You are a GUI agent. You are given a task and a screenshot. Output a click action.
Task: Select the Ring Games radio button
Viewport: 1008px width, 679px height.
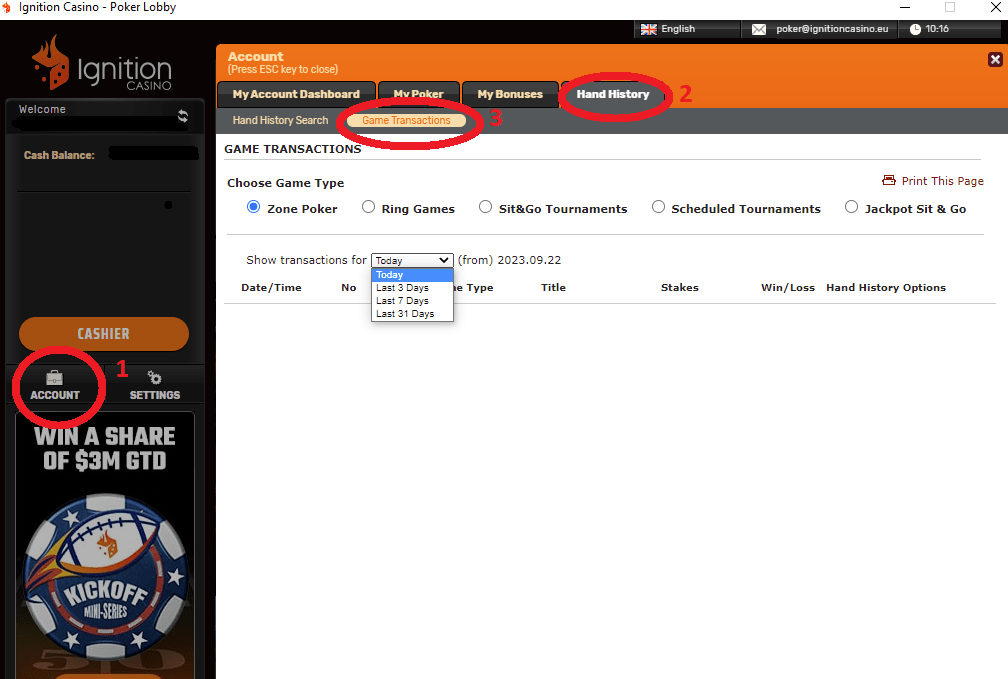coord(368,207)
